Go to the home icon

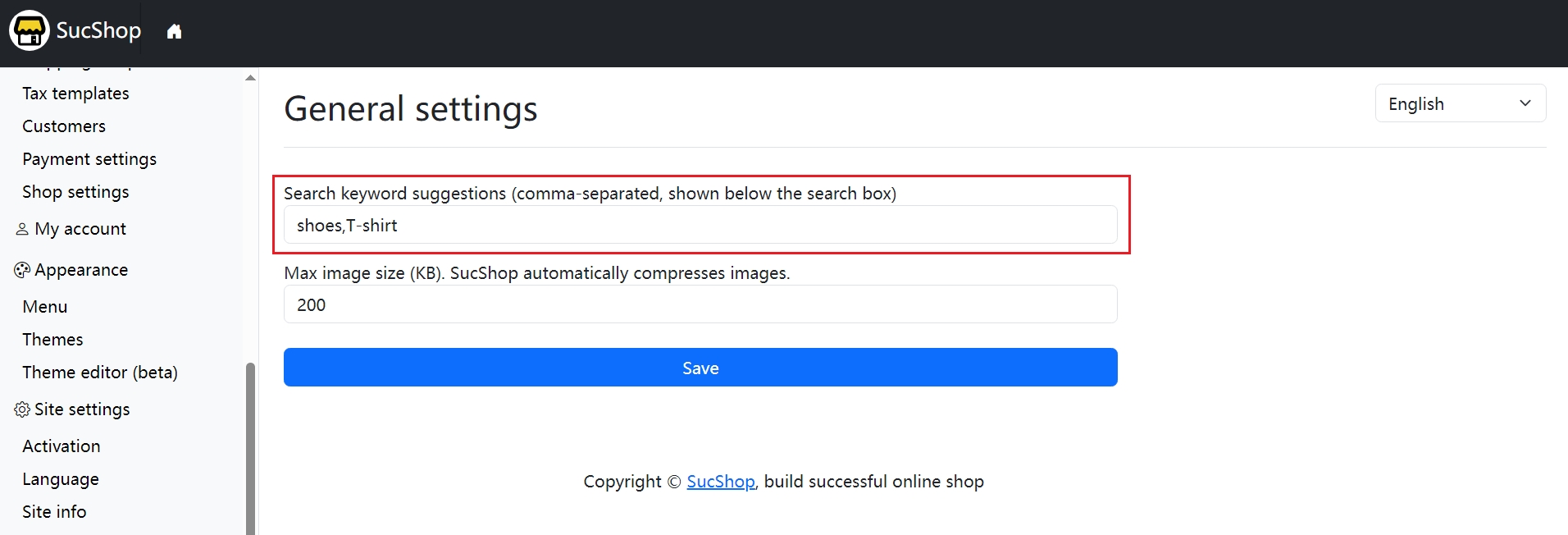pyautogui.click(x=174, y=32)
